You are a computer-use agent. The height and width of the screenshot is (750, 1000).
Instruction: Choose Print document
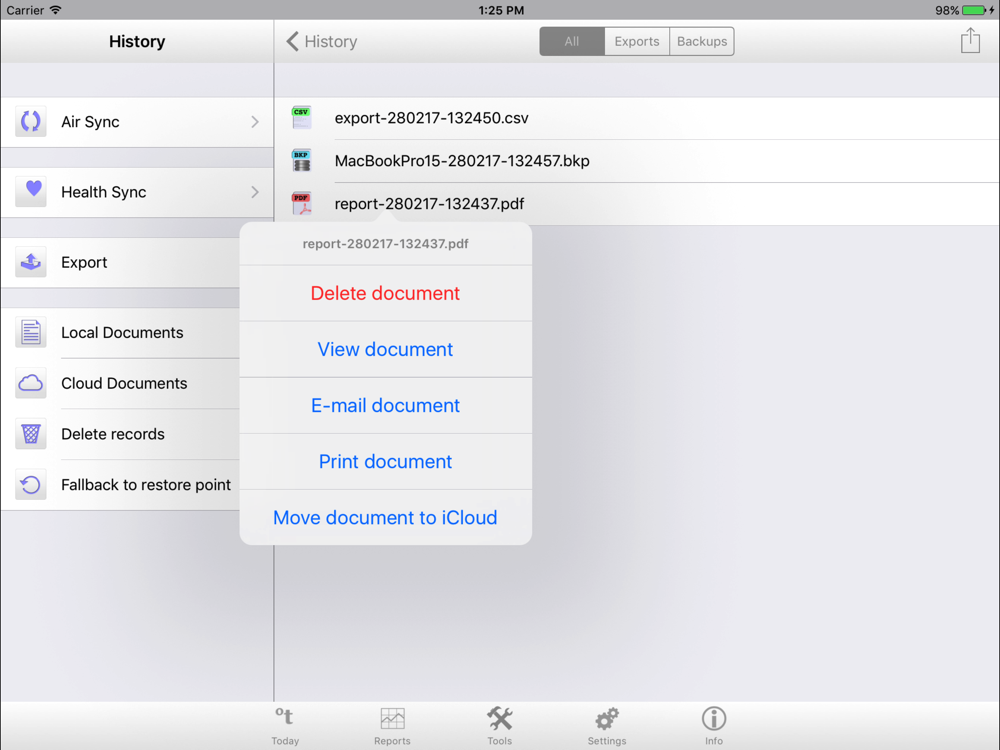point(385,462)
